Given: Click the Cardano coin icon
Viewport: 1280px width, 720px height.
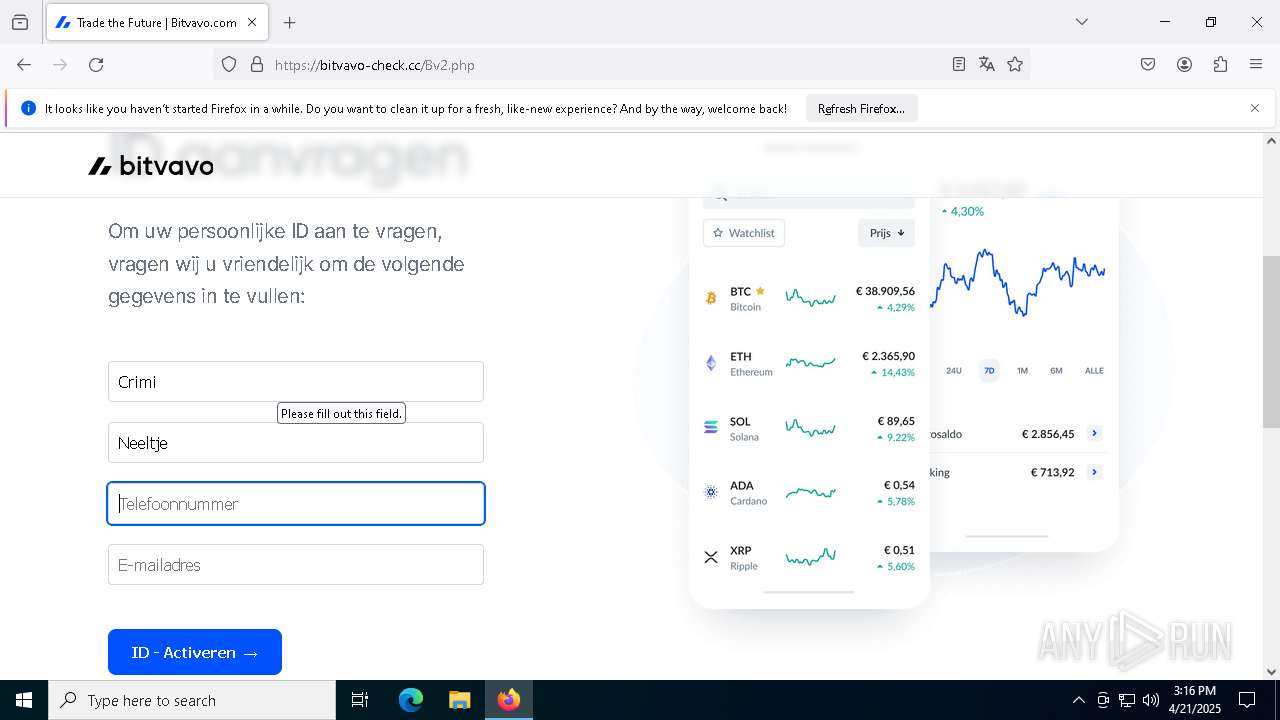Looking at the screenshot, I should (x=711, y=492).
